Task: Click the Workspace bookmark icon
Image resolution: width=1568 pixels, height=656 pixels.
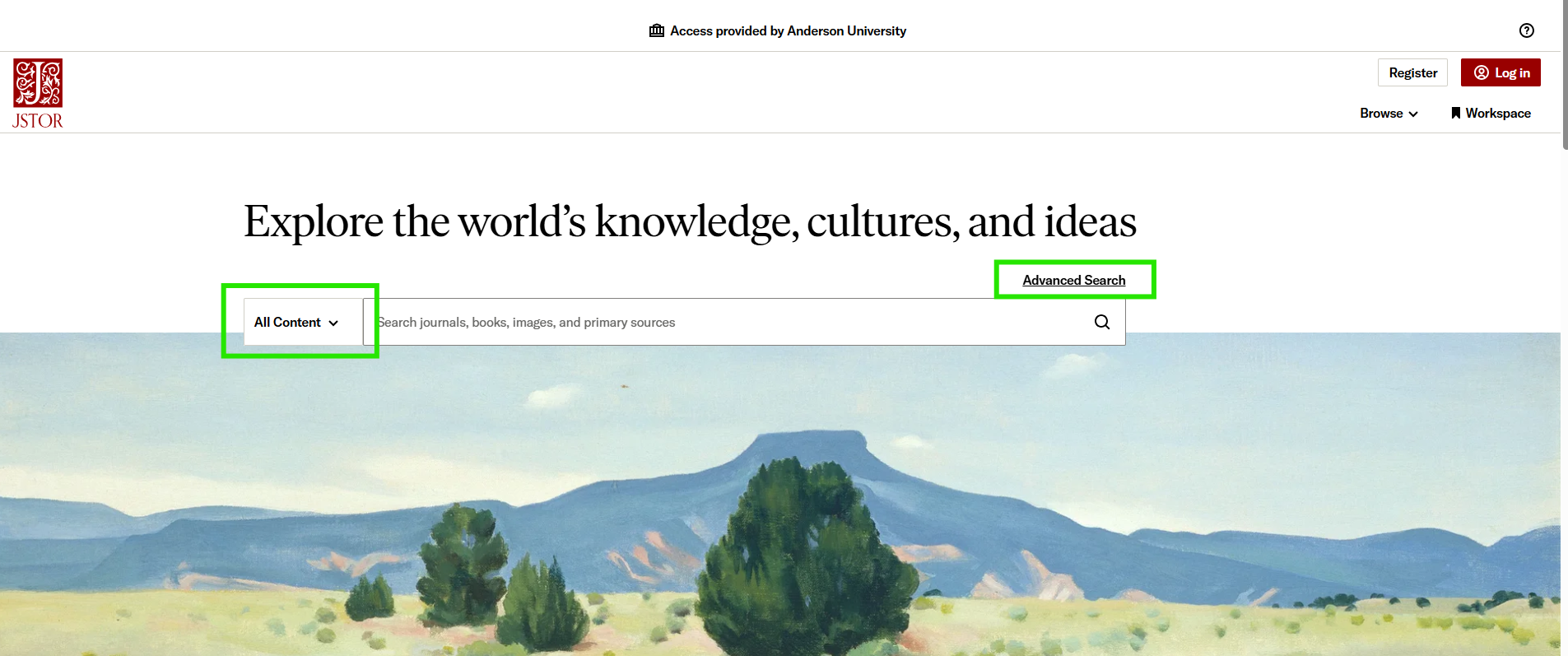Action: 1455,113
